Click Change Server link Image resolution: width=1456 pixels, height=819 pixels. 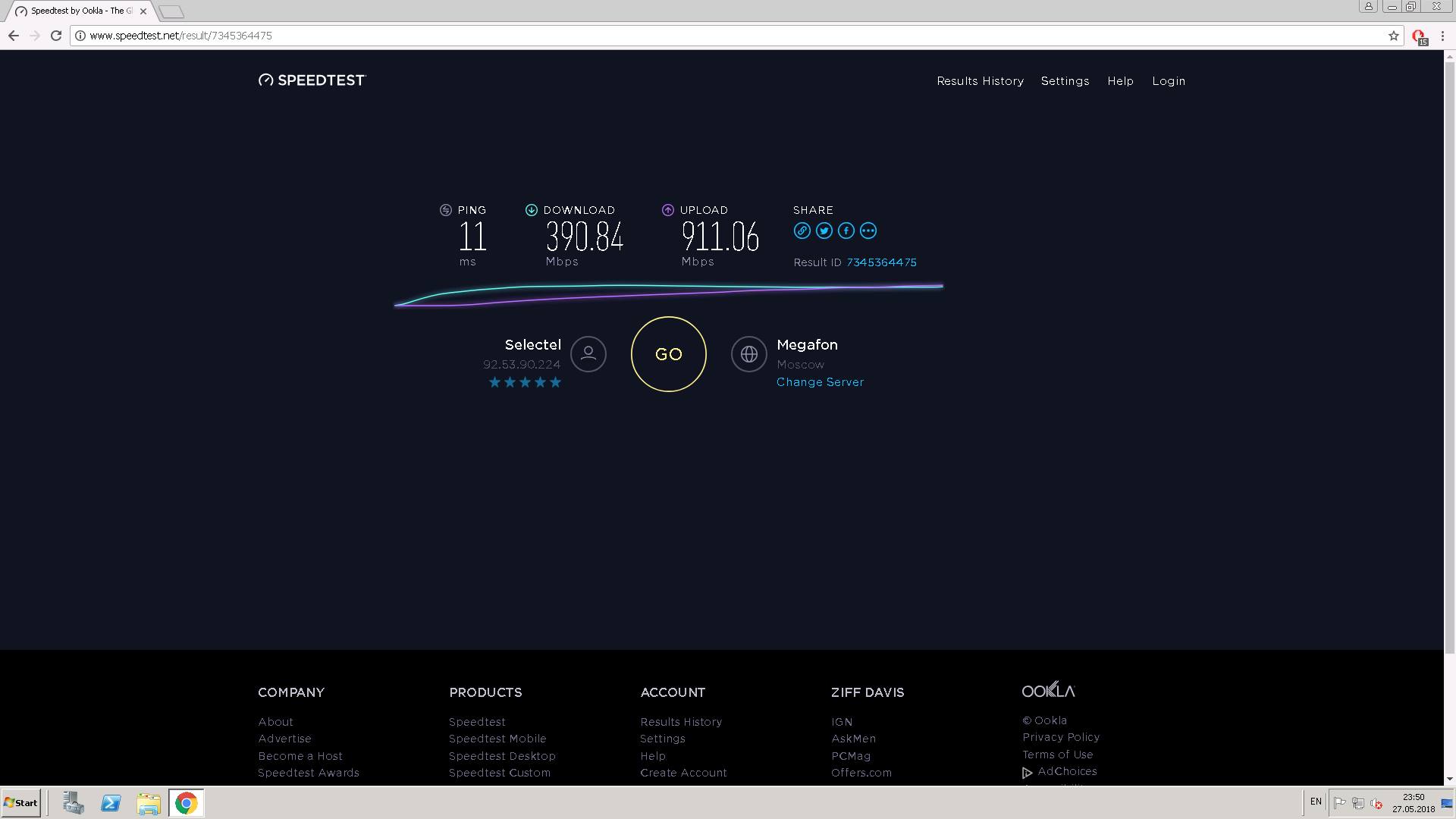click(x=820, y=382)
